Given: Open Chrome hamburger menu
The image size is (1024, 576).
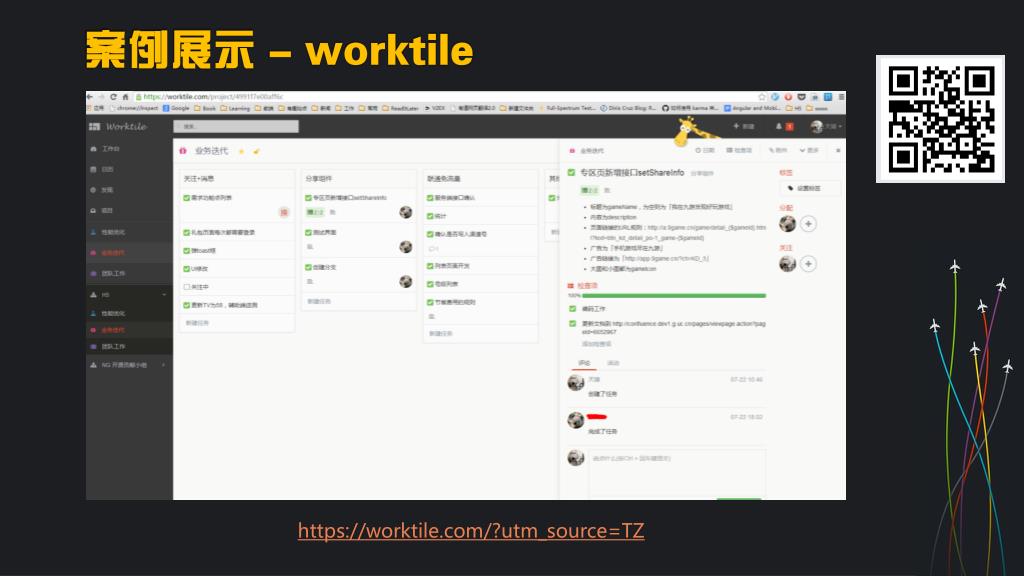Looking at the screenshot, I should tap(841, 97).
